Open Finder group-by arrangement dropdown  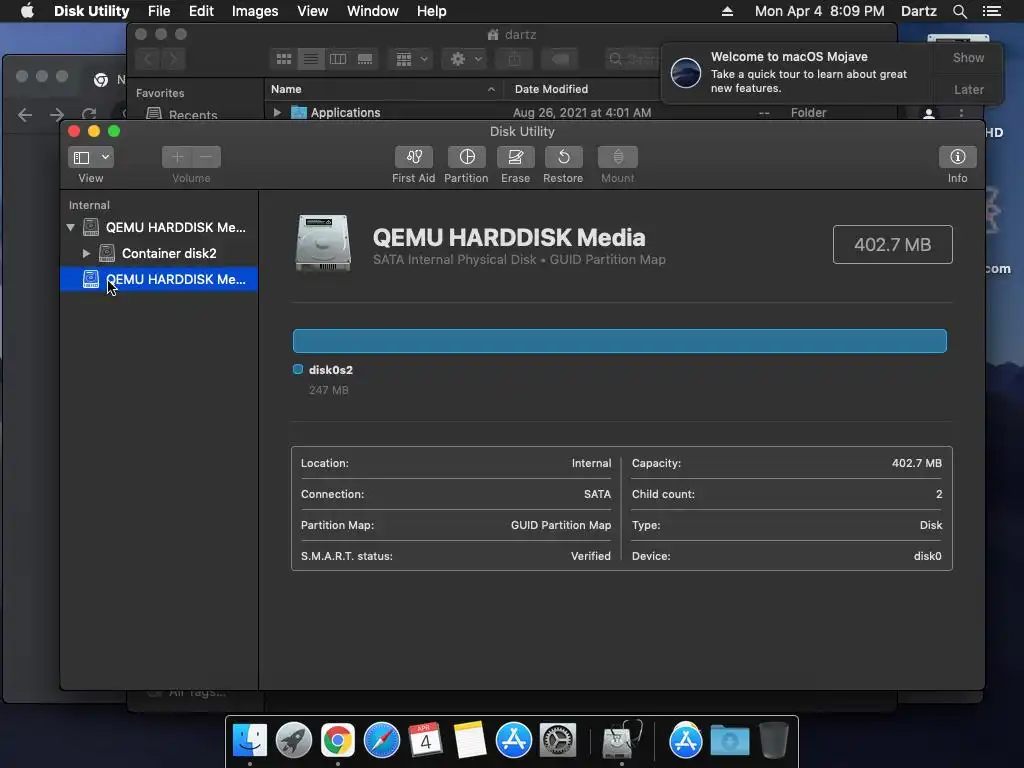pos(411,59)
